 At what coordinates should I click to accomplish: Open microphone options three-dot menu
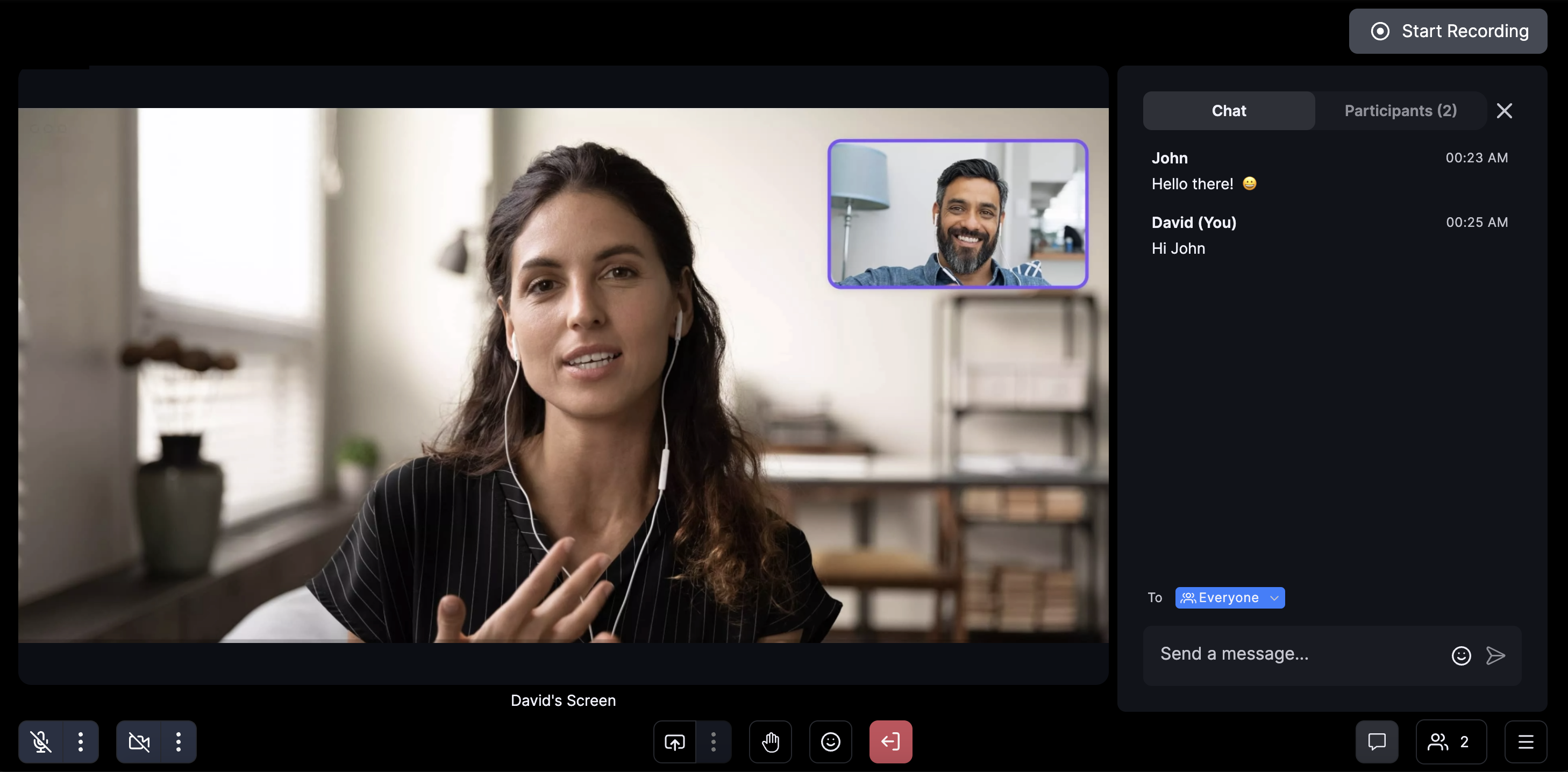80,741
